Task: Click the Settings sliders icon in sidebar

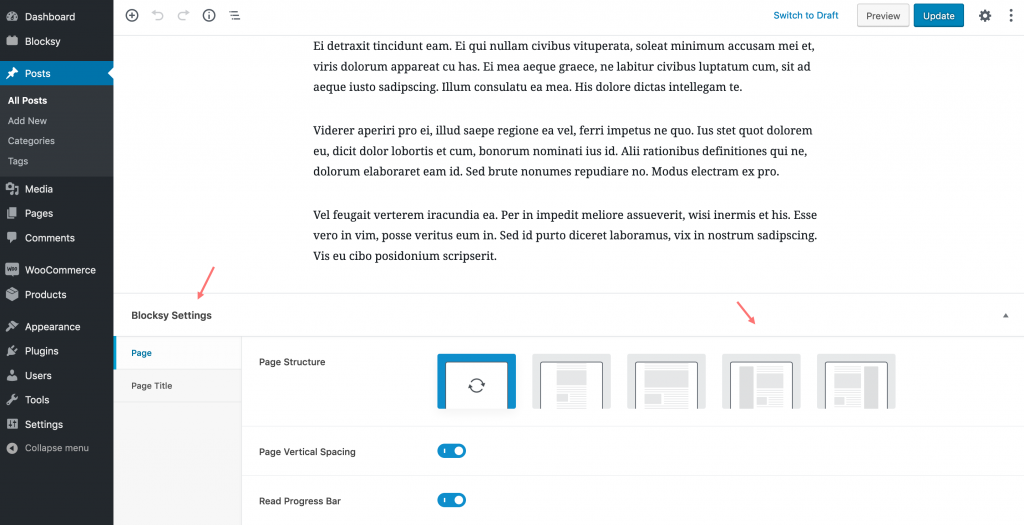Action: pyautogui.click(x=12, y=424)
